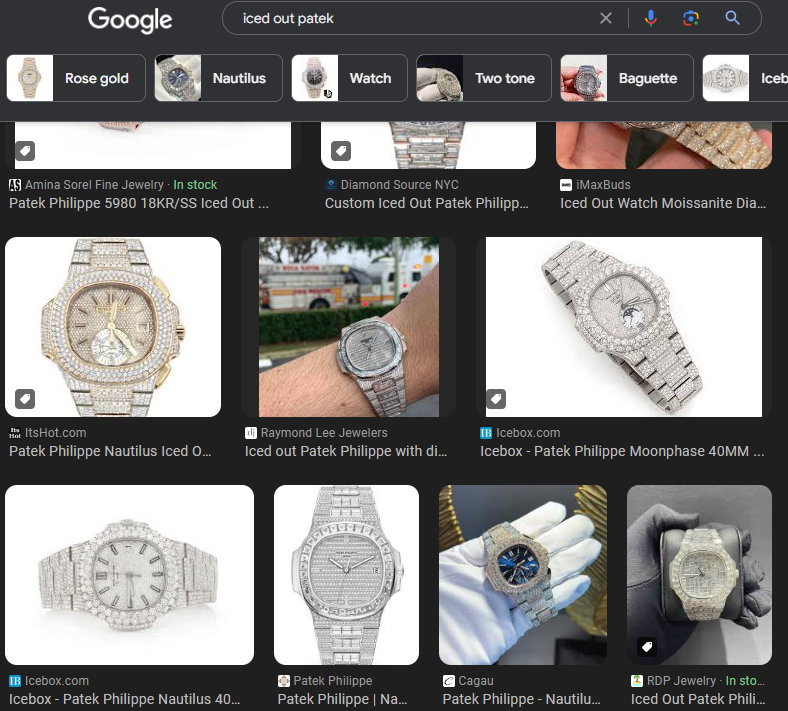Screen dimensions: 788x711
Task: Click the iMaxBuds source link
Action: 603,185
